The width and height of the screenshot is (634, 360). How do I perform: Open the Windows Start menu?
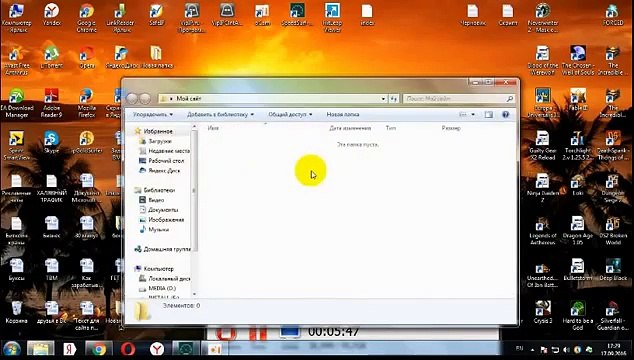(x=11, y=349)
